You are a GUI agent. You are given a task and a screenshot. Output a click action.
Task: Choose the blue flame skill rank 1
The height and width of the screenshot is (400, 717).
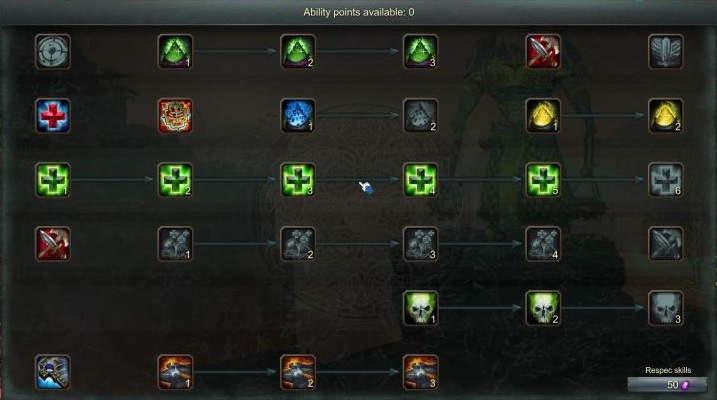click(298, 116)
